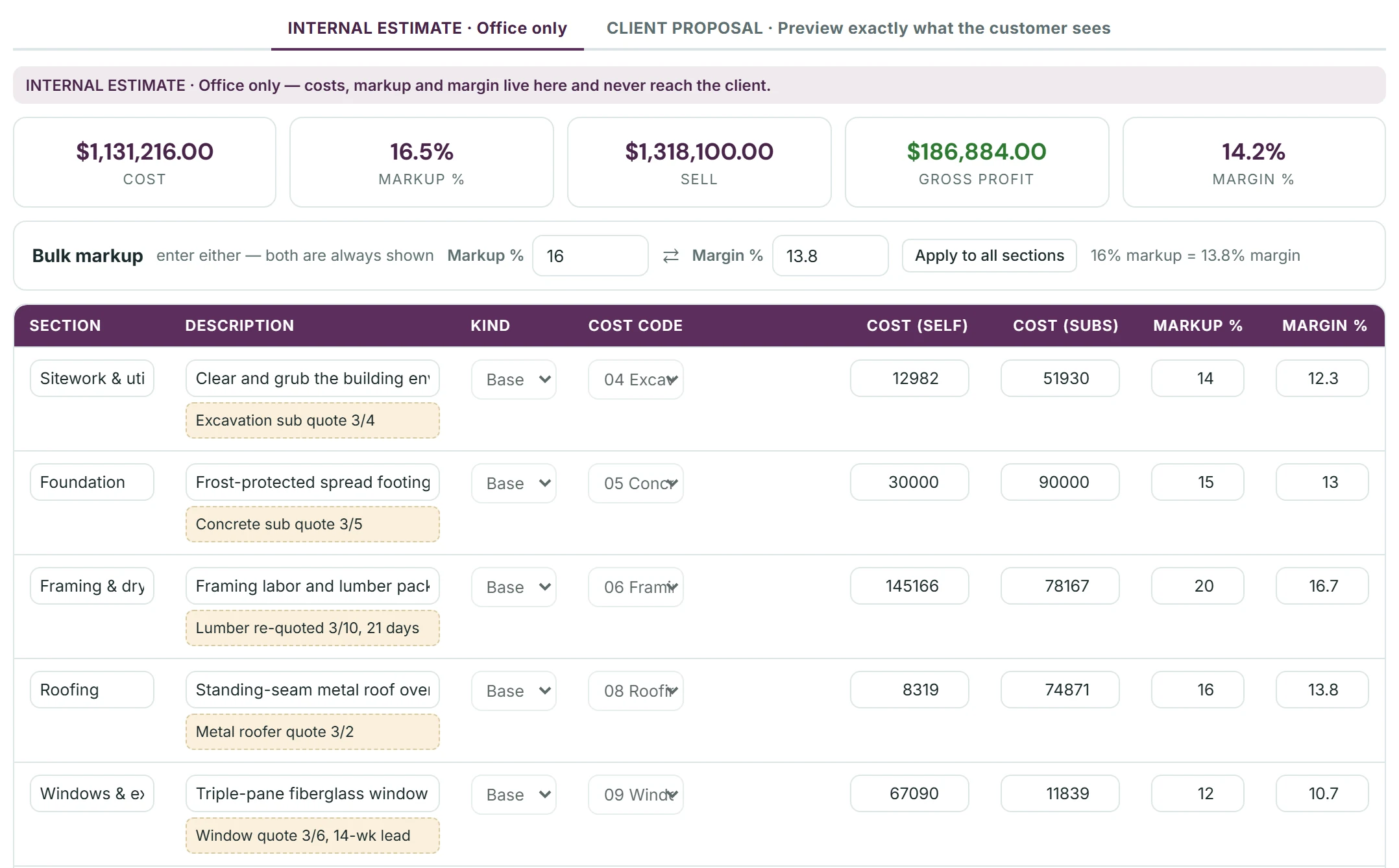Click the Metal roofer quote 3/2 note

[313, 732]
